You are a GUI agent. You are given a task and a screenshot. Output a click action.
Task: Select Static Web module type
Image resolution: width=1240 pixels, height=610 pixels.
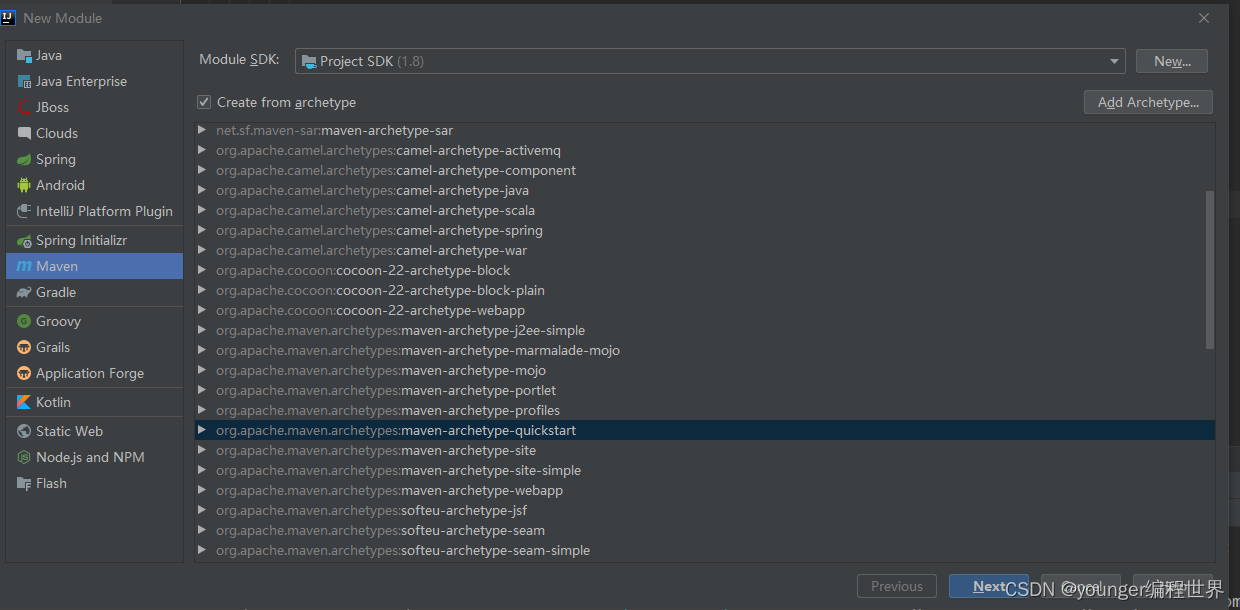(x=95, y=431)
